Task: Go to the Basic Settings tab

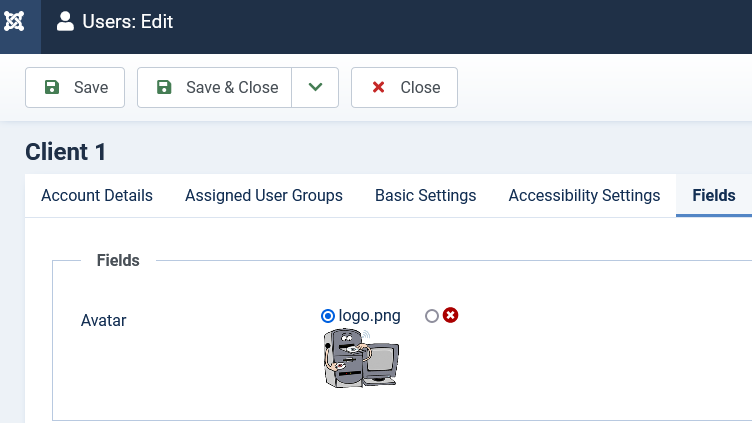Action: coord(425,196)
